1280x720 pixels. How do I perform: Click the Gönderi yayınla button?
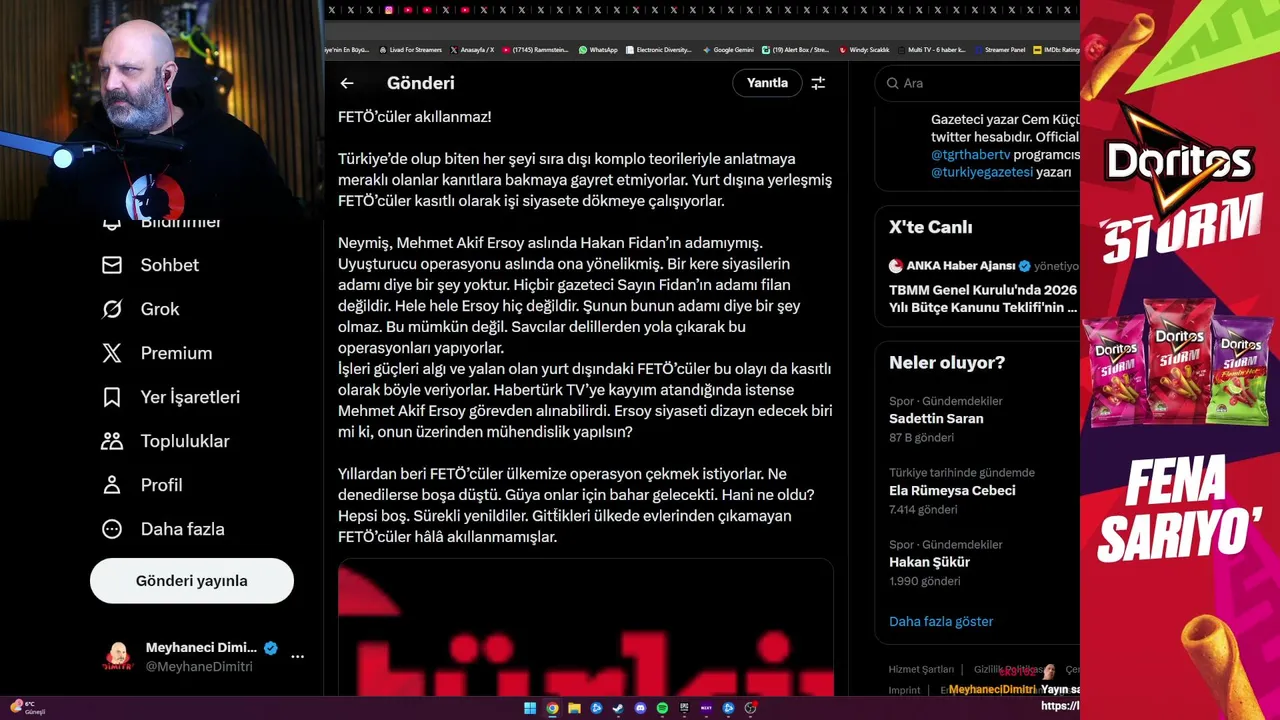point(192,581)
